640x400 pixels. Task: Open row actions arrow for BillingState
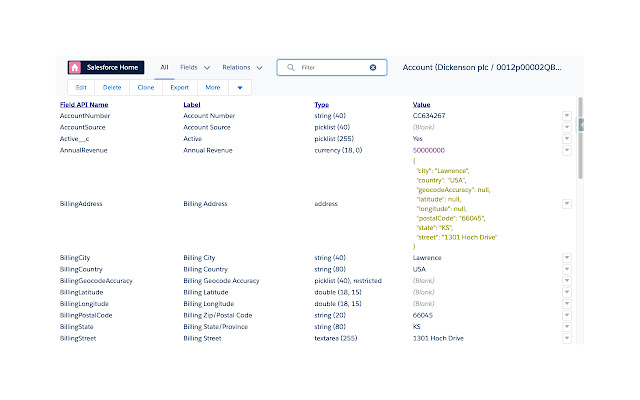(x=567, y=327)
